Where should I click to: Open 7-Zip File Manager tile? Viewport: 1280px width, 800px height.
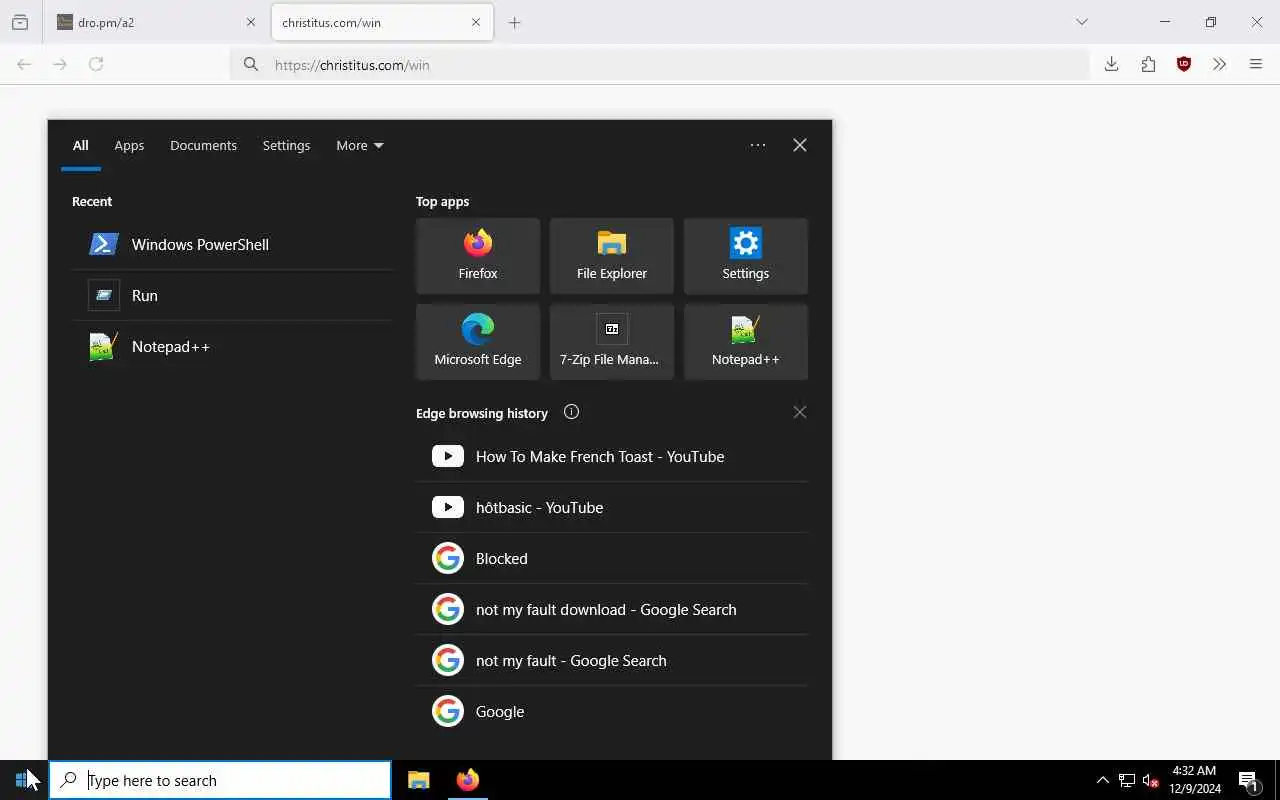(x=612, y=342)
